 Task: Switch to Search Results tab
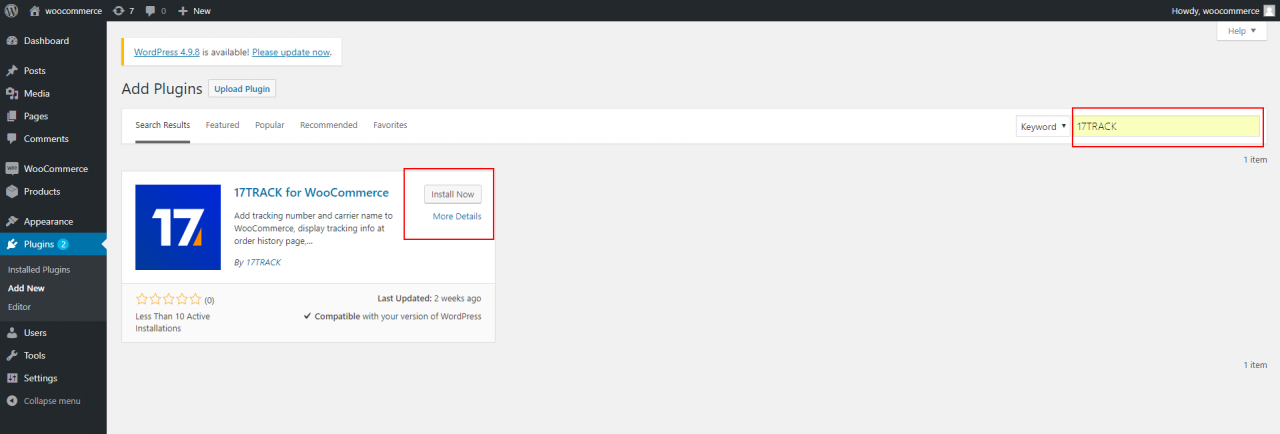163,125
